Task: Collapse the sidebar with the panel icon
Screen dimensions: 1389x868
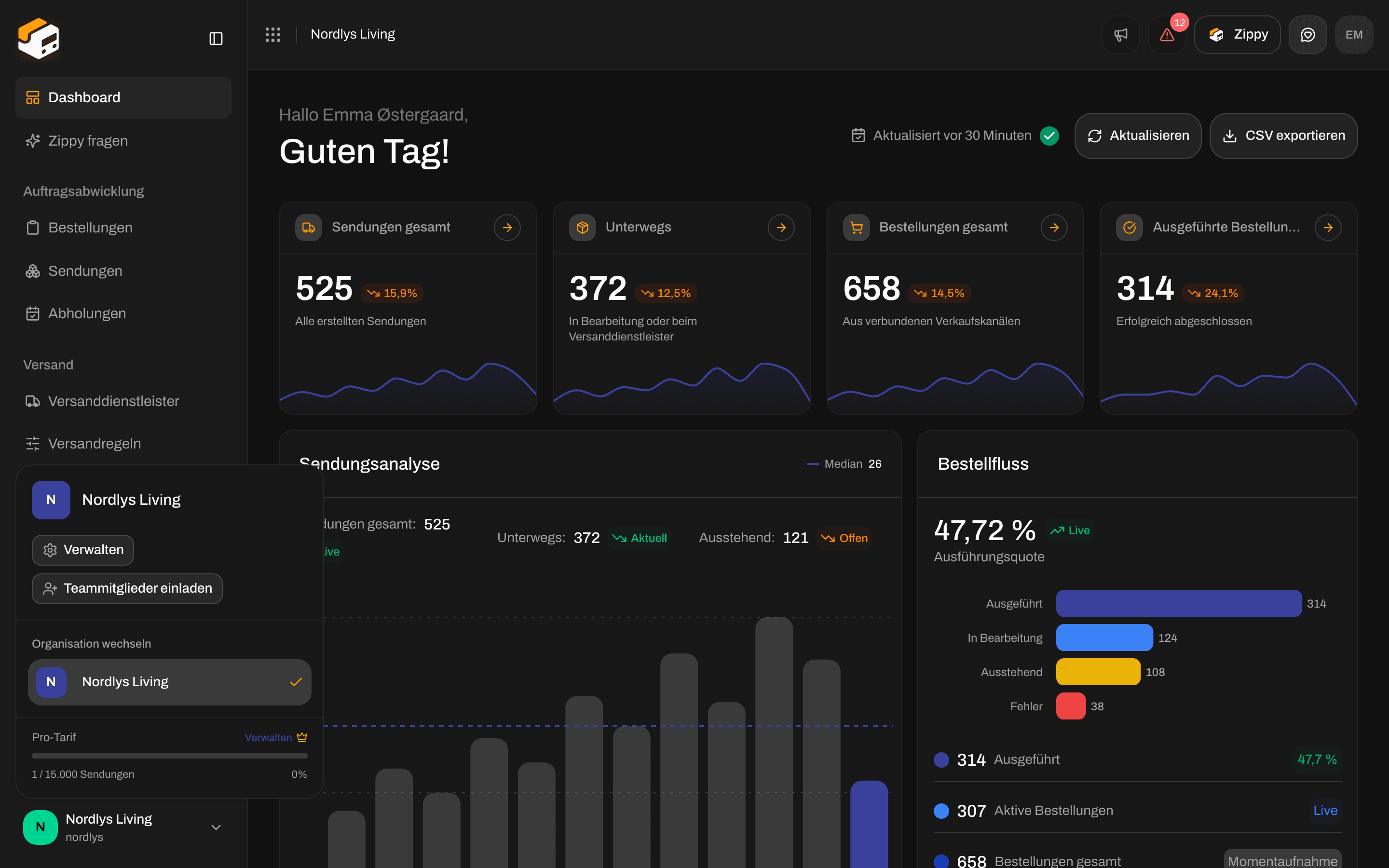Action: point(216,39)
